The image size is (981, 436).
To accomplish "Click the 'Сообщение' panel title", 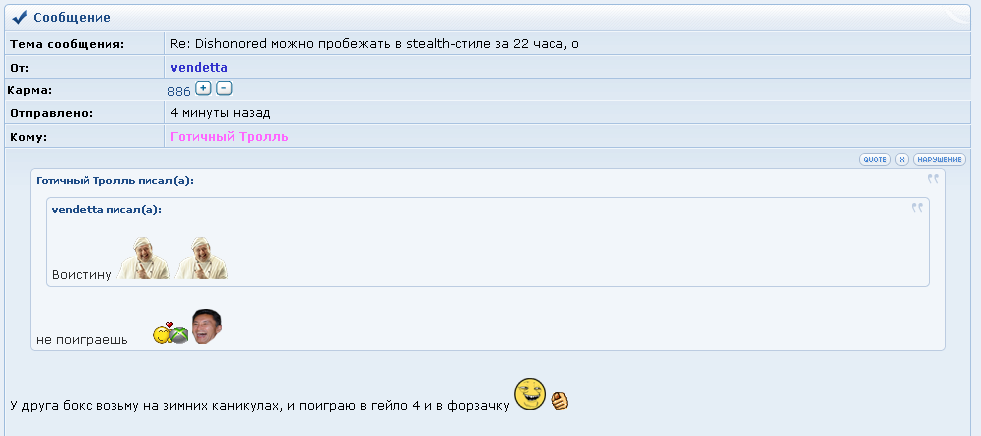I will coord(72,18).
